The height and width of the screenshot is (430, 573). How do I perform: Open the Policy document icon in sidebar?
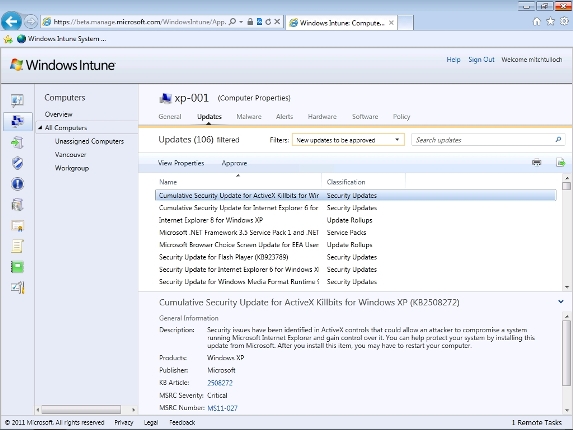(x=17, y=246)
